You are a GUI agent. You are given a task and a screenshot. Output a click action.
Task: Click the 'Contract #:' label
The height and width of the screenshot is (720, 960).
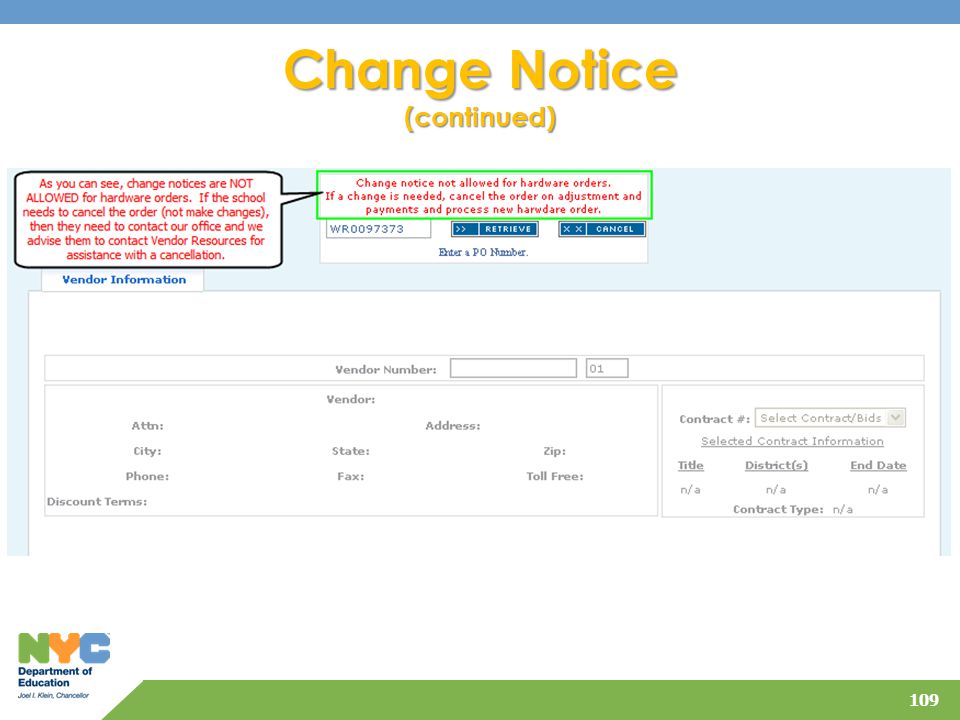pos(714,419)
